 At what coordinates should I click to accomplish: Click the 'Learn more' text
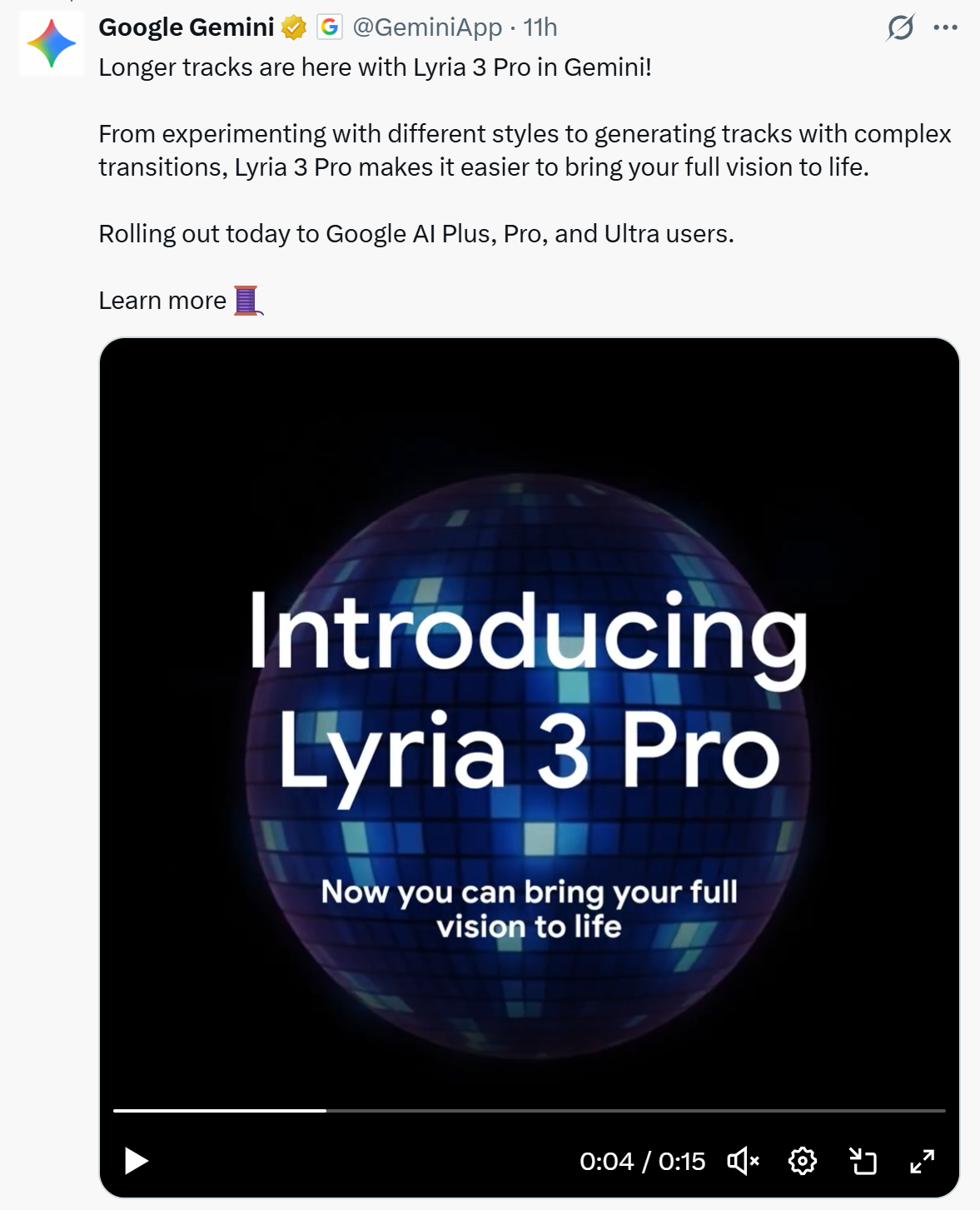162,301
